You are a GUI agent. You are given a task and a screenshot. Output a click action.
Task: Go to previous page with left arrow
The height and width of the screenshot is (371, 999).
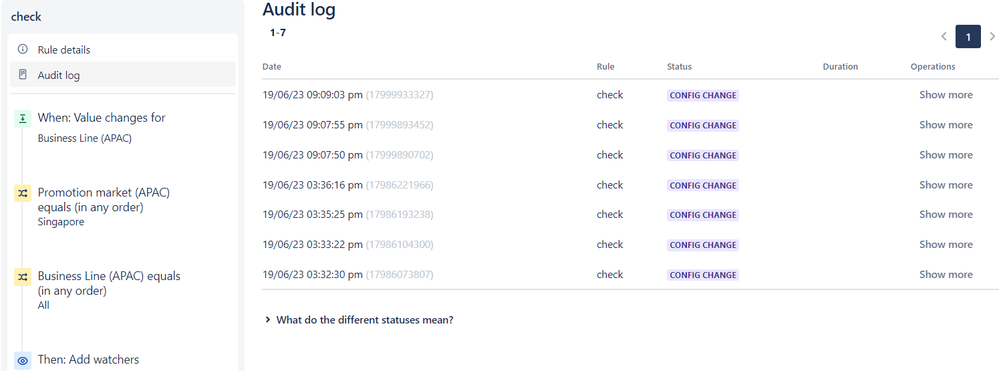(x=944, y=37)
